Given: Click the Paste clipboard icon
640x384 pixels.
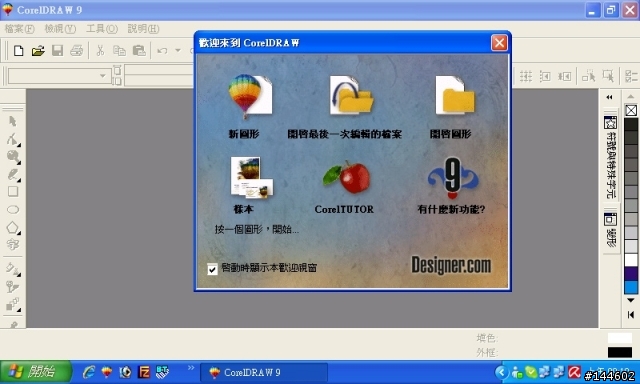Looking at the screenshot, I should (x=139, y=51).
